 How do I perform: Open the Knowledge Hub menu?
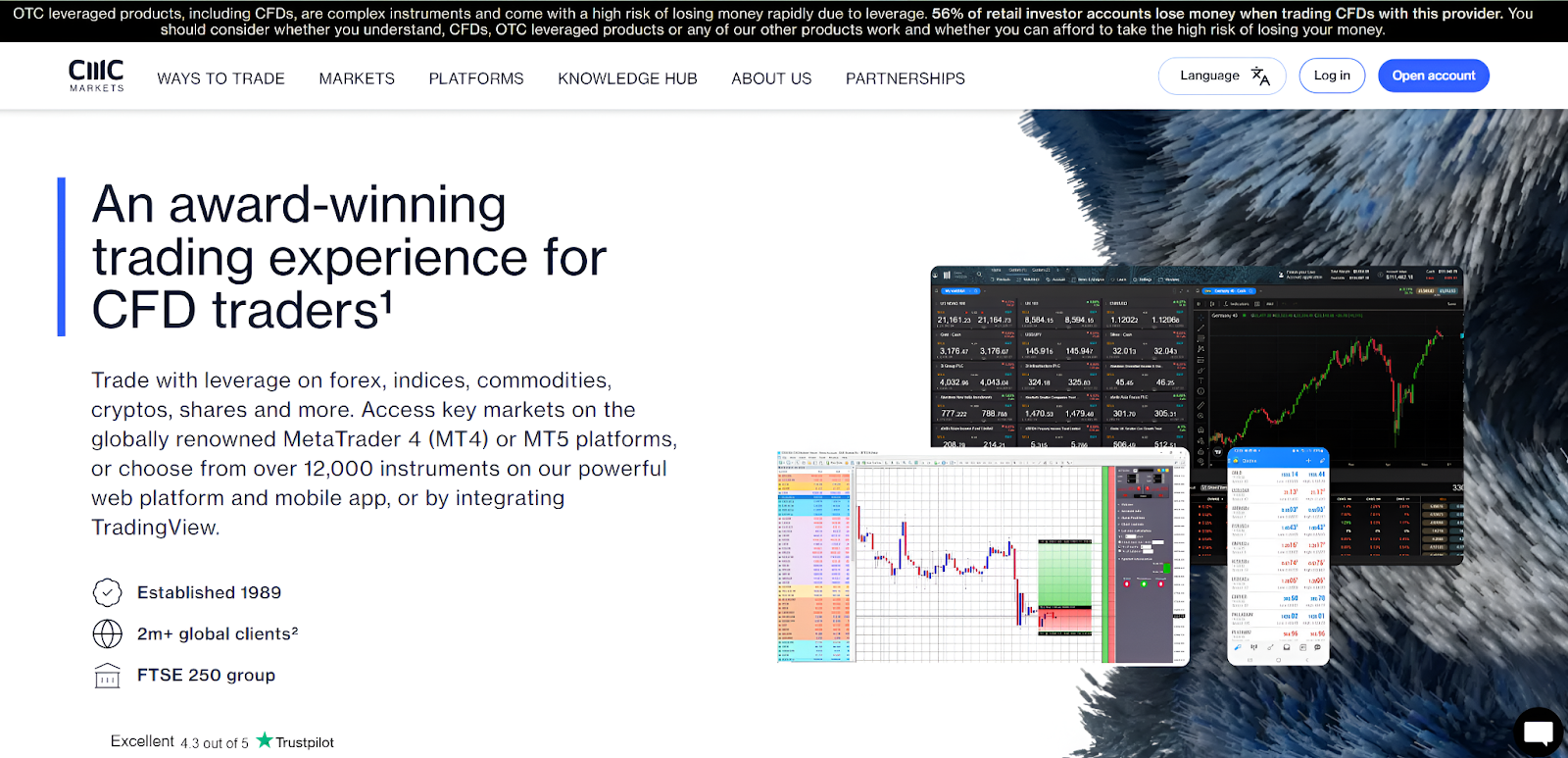coord(627,78)
